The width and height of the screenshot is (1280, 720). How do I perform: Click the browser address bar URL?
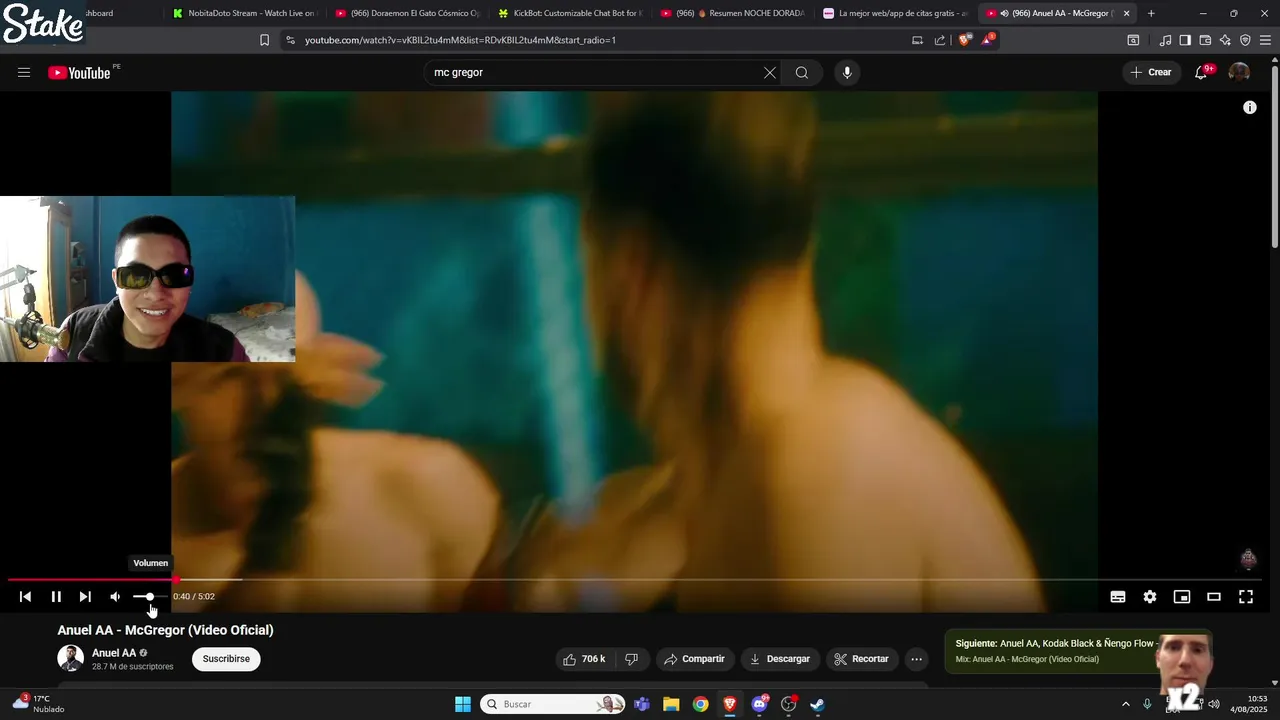coord(460,40)
